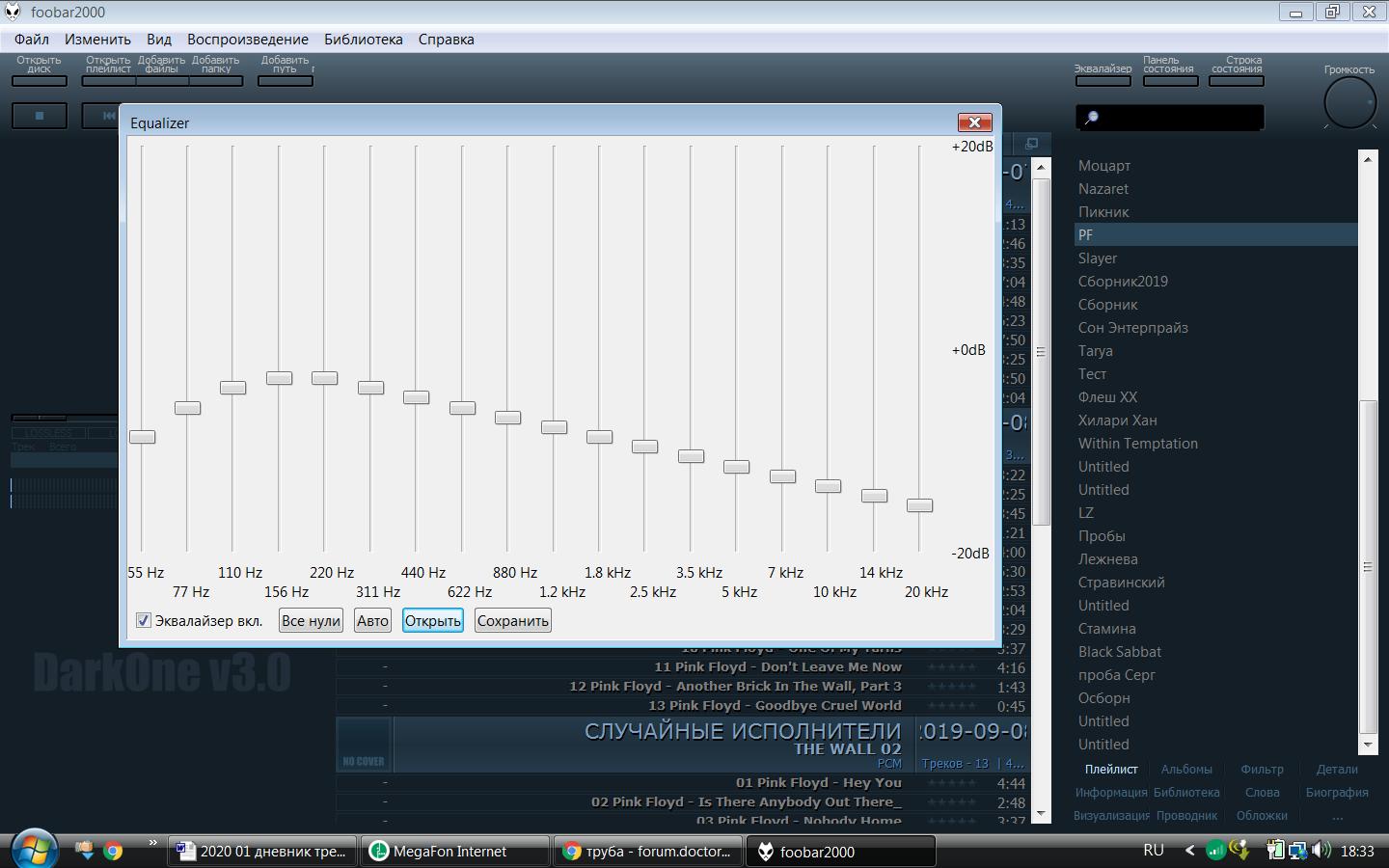1389x868 pixels.
Task: Open the Справка menu
Action: click(446, 40)
